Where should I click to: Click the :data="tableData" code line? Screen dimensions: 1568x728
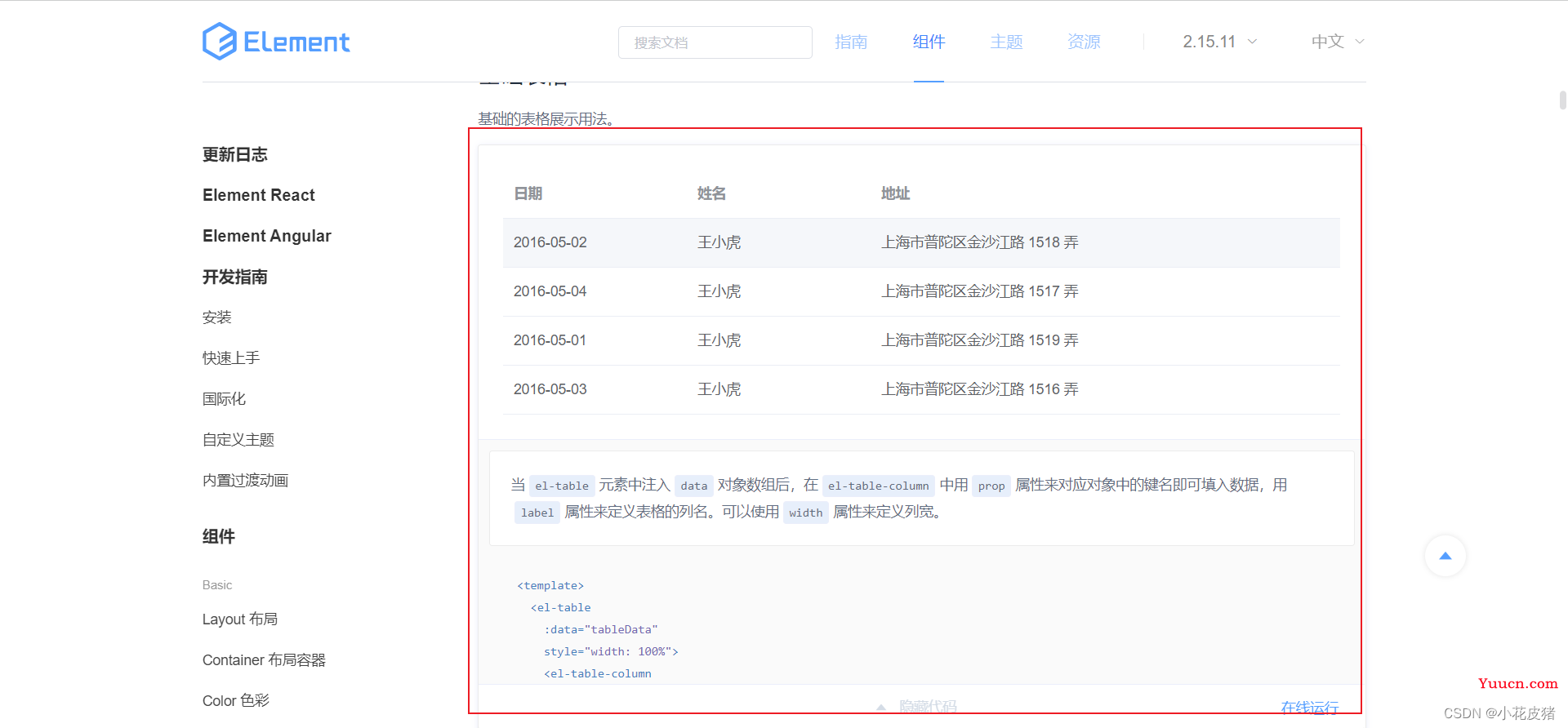click(x=601, y=630)
